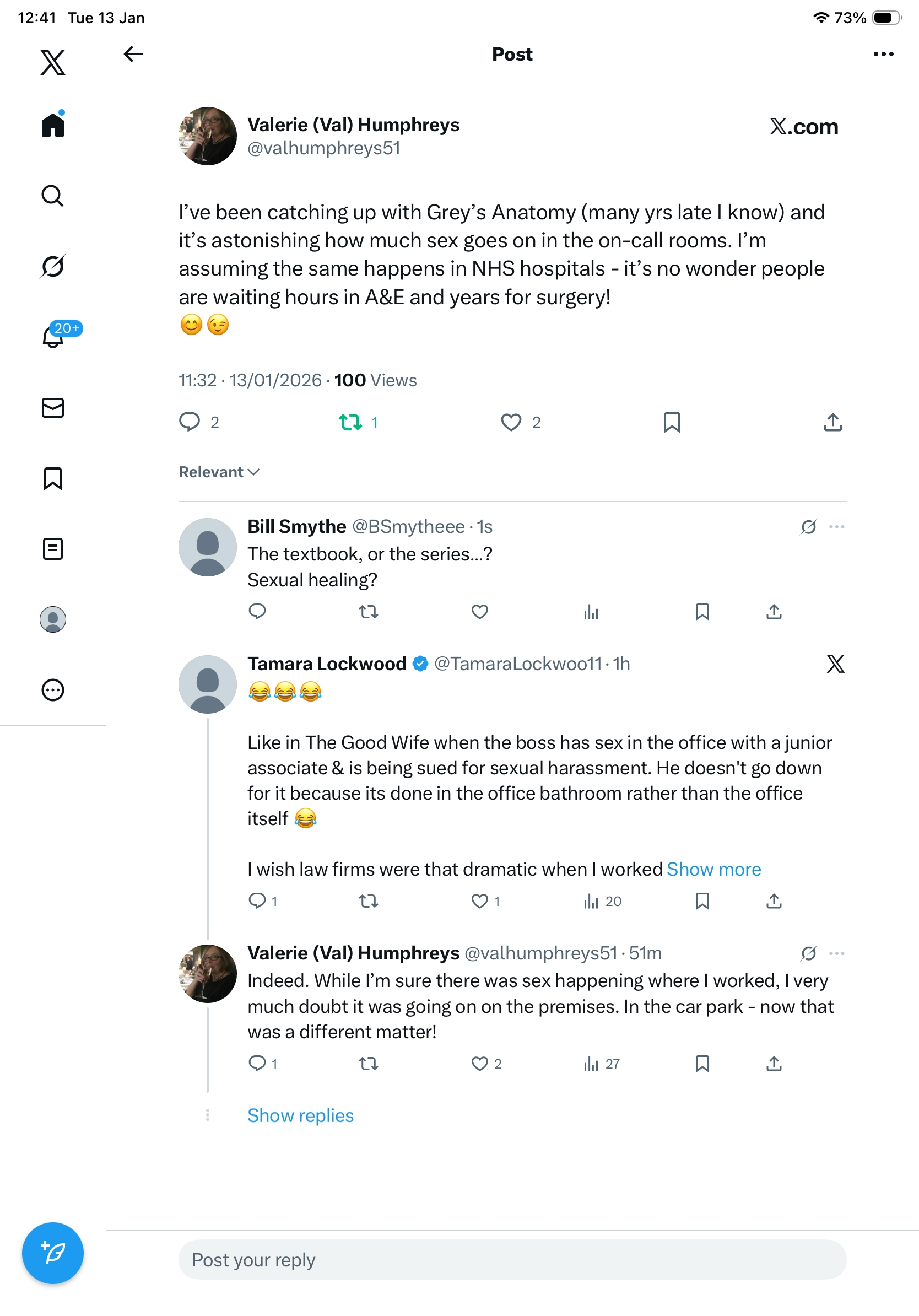View analytics on Bill Smythe's reply
Viewport: 919px width, 1316px height.
coord(591,612)
